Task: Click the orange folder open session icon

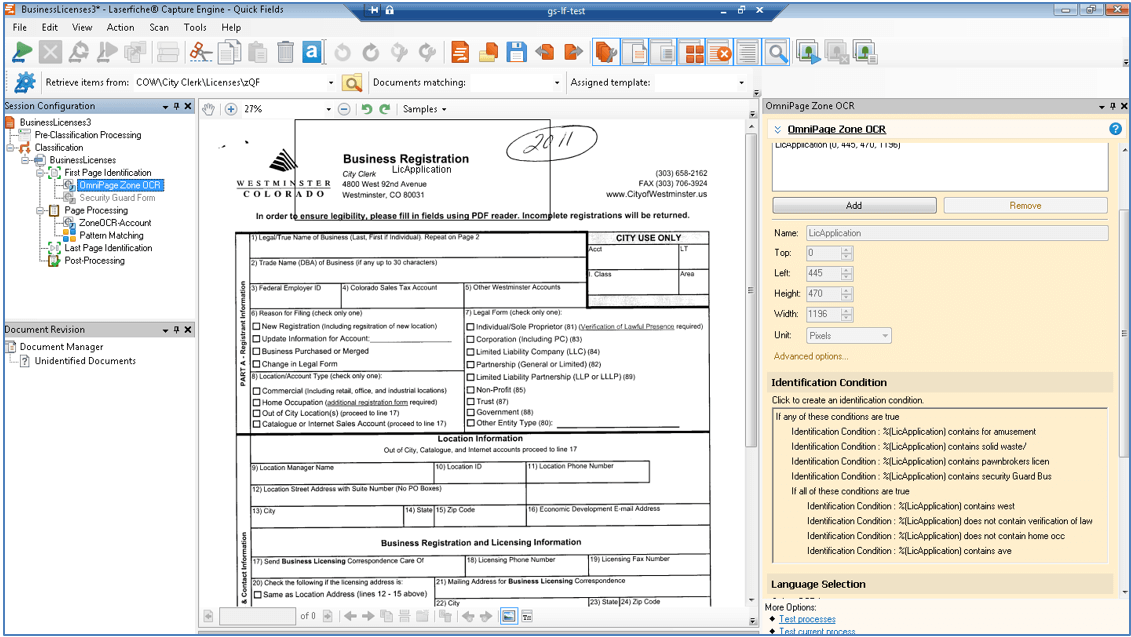Action: (x=488, y=53)
